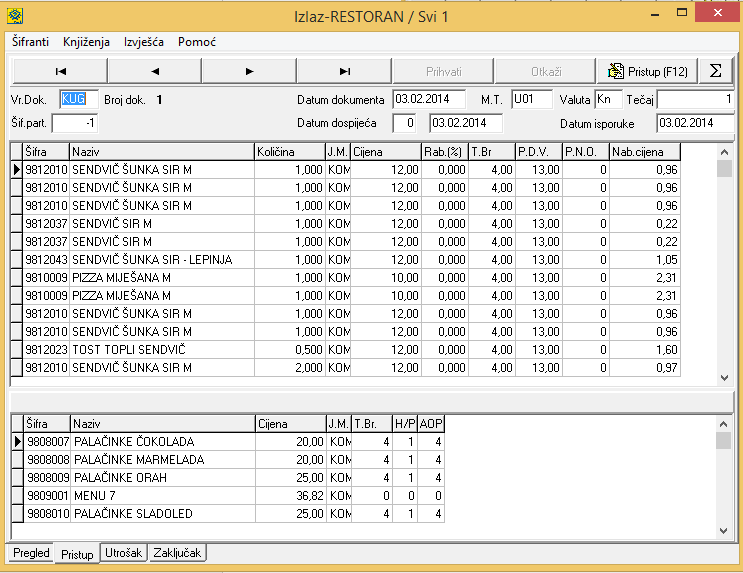Click the Datum dokumenta date field
Screen dimensions: 743x573
click(428, 99)
